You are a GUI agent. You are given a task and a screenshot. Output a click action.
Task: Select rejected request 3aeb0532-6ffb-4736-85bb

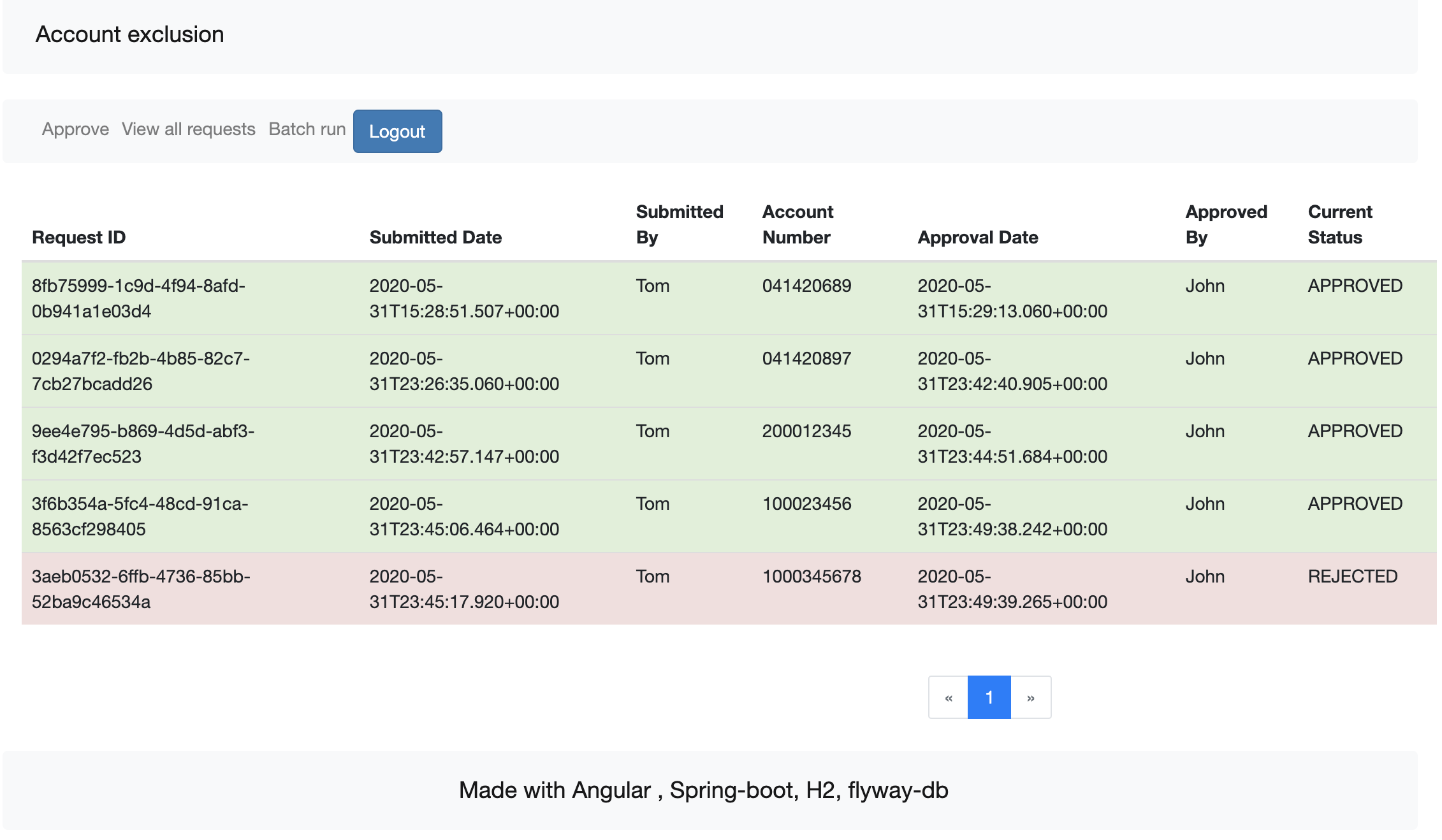(x=140, y=589)
